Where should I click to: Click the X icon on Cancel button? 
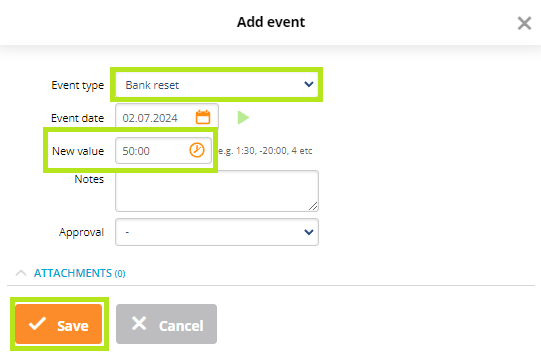click(x=139, y=324)
